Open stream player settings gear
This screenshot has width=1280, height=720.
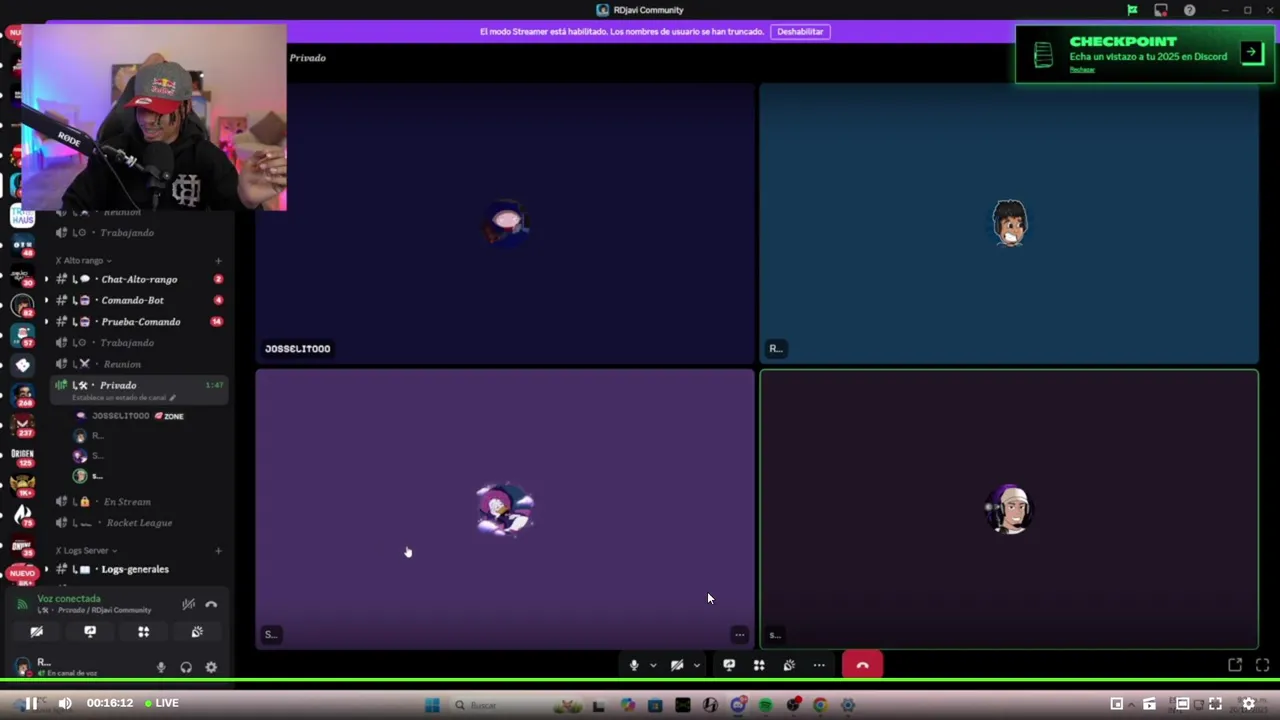1248,703
